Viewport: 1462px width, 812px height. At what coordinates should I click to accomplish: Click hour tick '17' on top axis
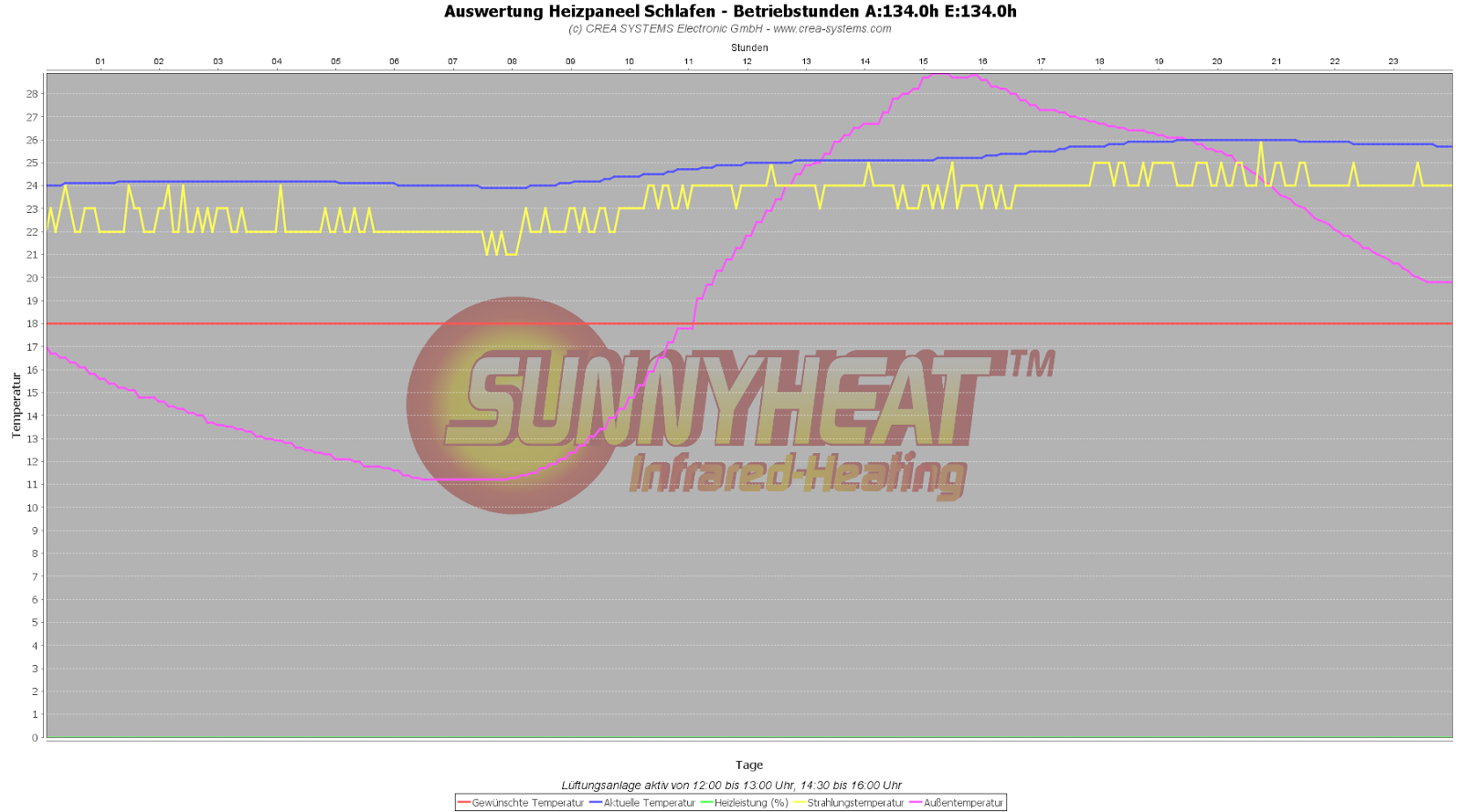1042,61
